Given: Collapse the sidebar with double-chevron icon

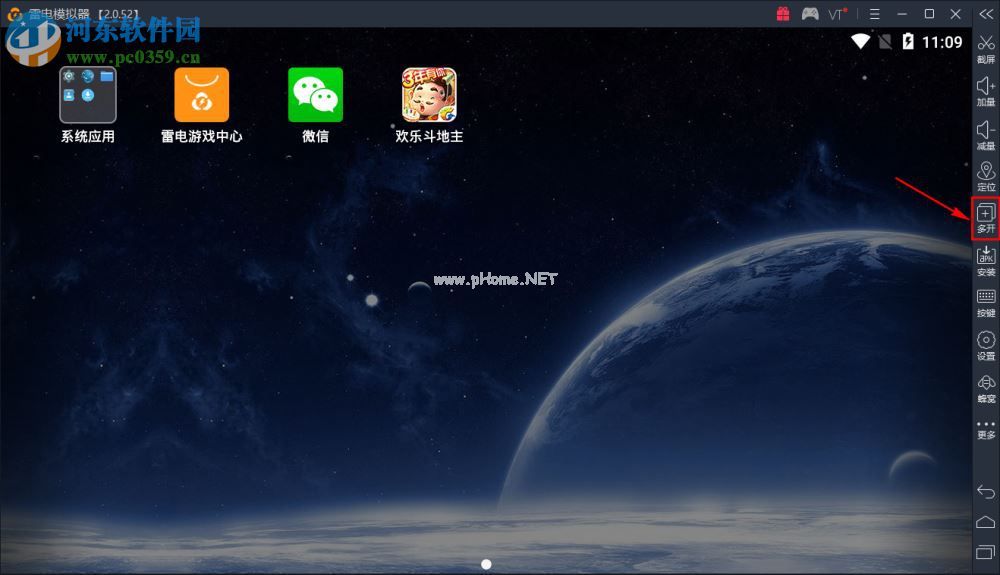Looking at the screenshot, I should pos(986,14).
